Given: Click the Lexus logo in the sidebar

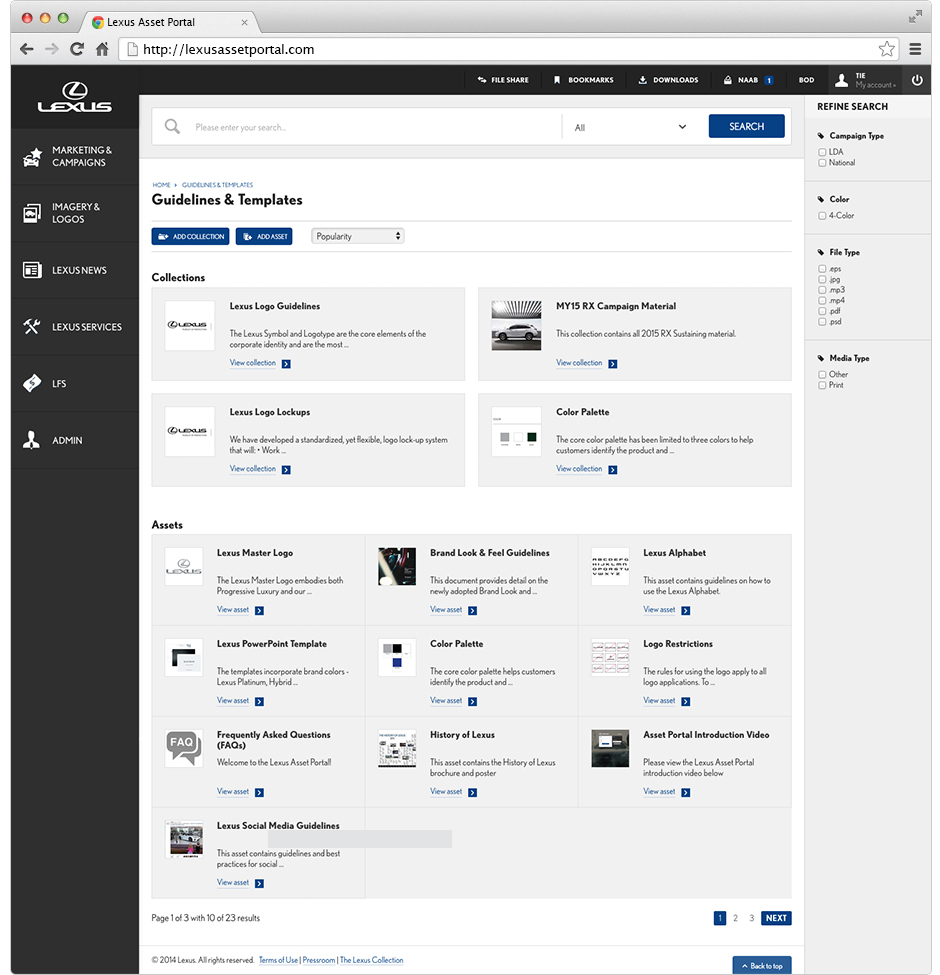Looking at the screenshot, I should click(x=75, y=98).
